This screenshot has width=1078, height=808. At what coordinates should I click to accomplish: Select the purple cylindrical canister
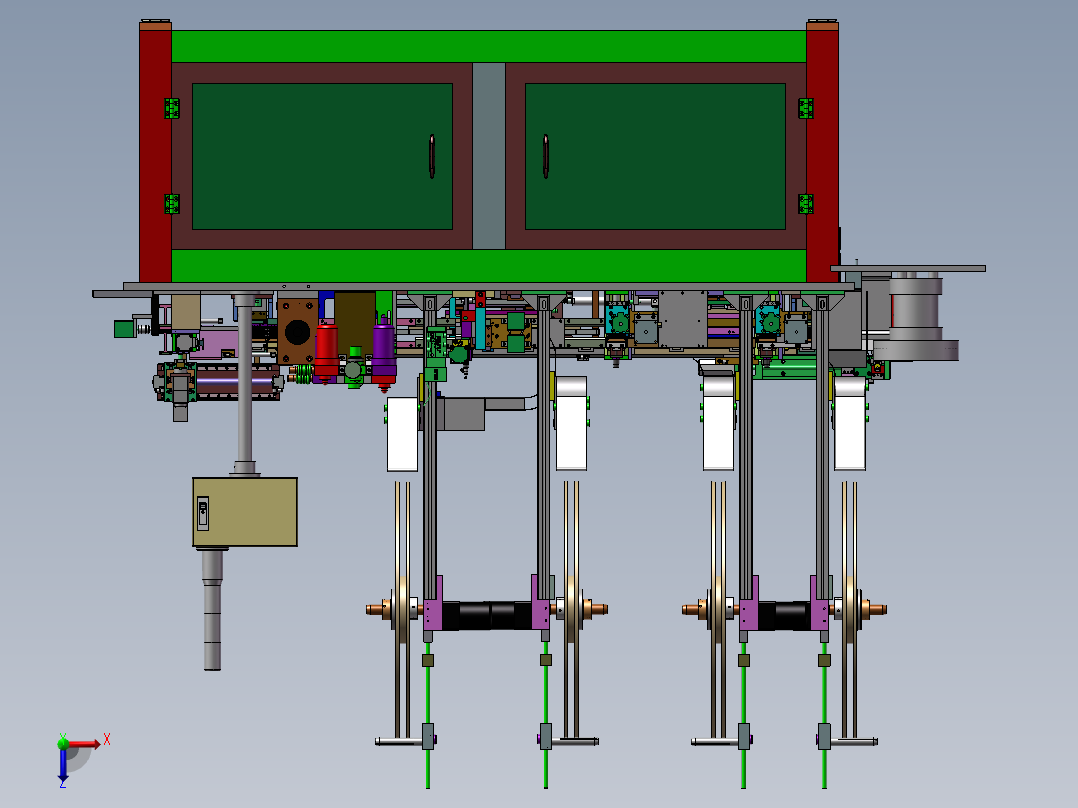[x=384, y=352]
